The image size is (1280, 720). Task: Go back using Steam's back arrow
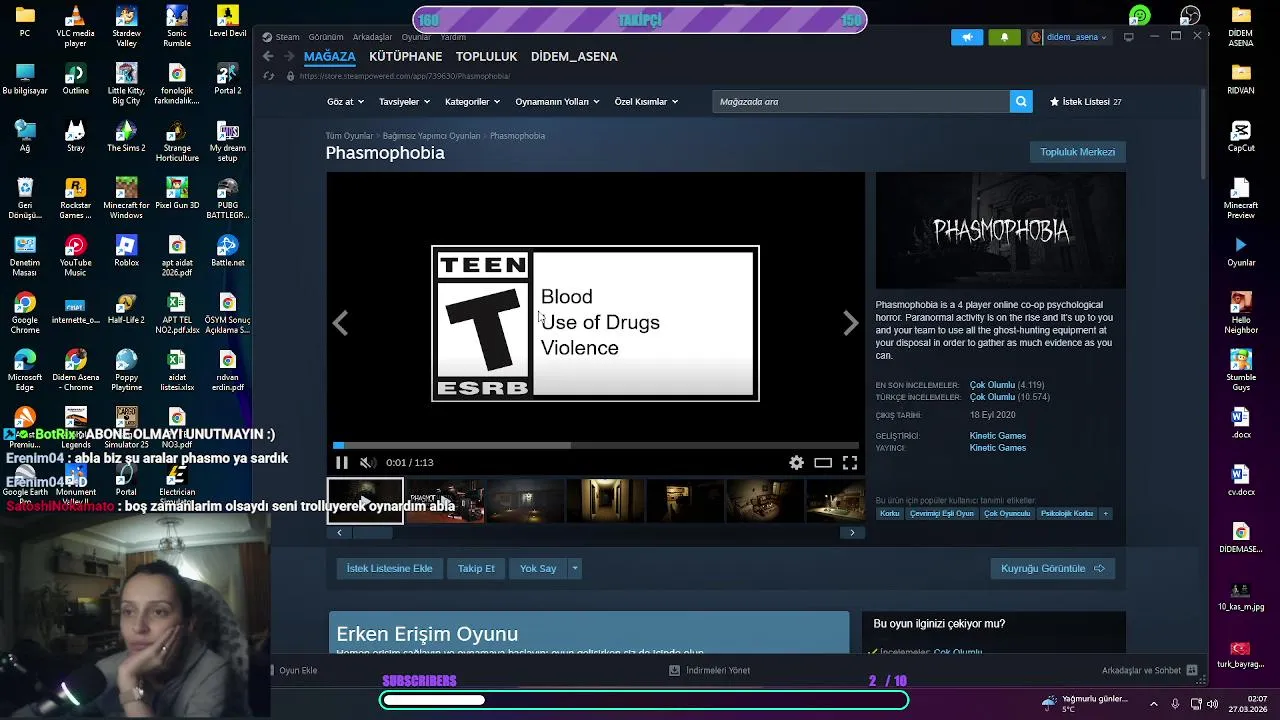coord(268,57)
